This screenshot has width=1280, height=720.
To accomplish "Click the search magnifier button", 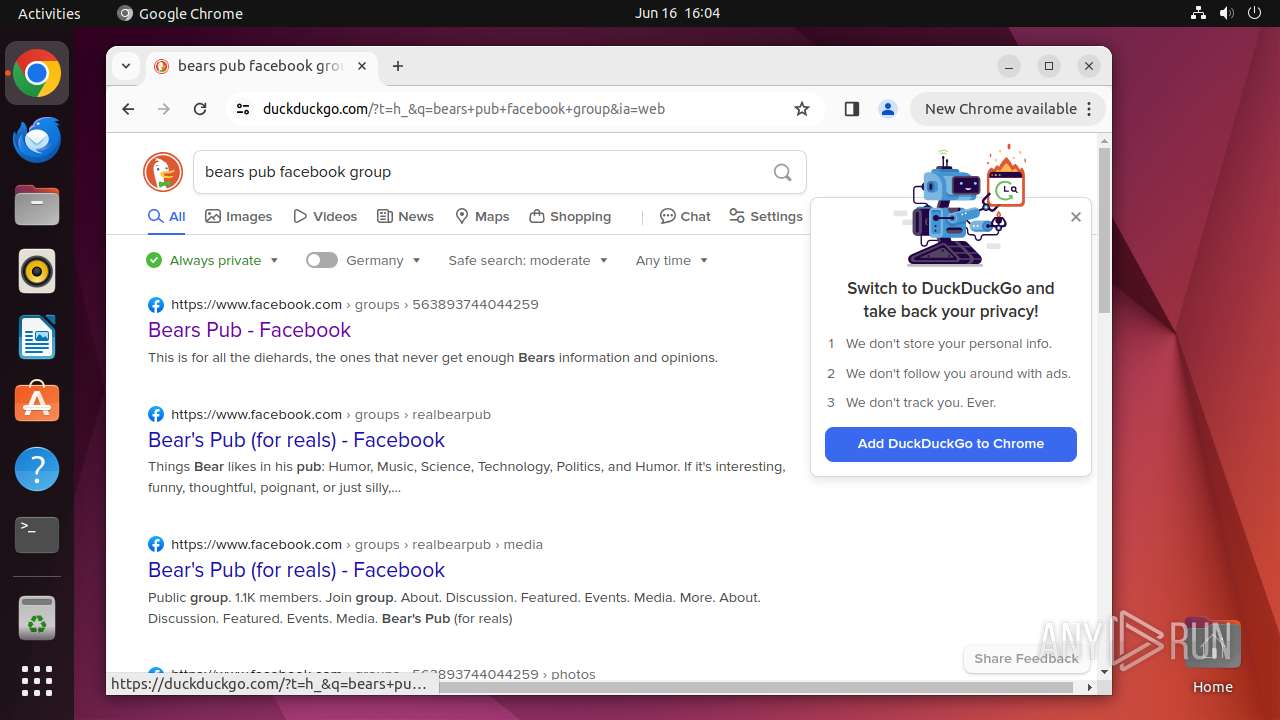I will coord(783,172).
